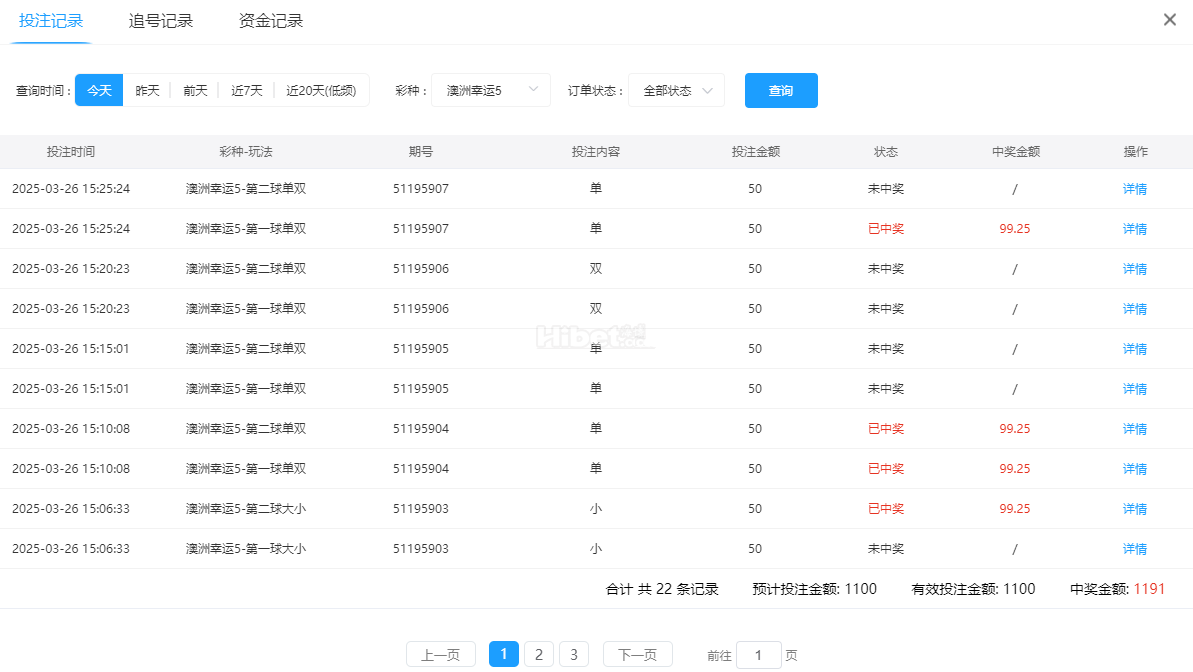Open 详情 for 15:20:23 第一球单双 bet
This screenshot has width=1193, height=672.
pyautogui.click(x=1134, y=308)
